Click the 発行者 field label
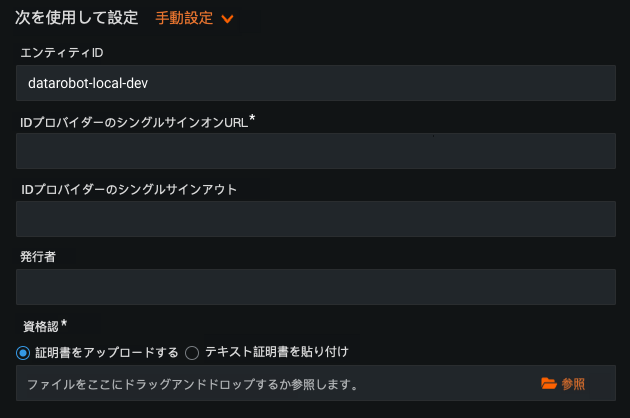 [38, 257]
